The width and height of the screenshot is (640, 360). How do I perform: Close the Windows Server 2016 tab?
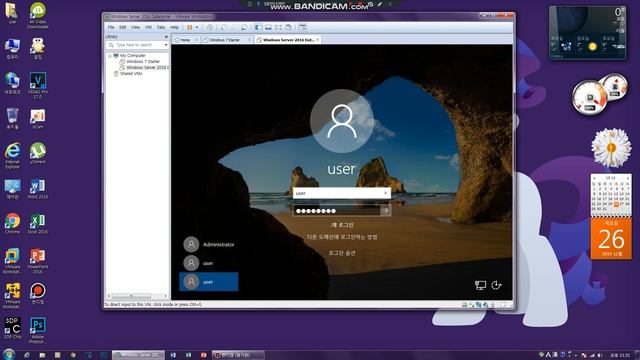[x=318, y=40]
